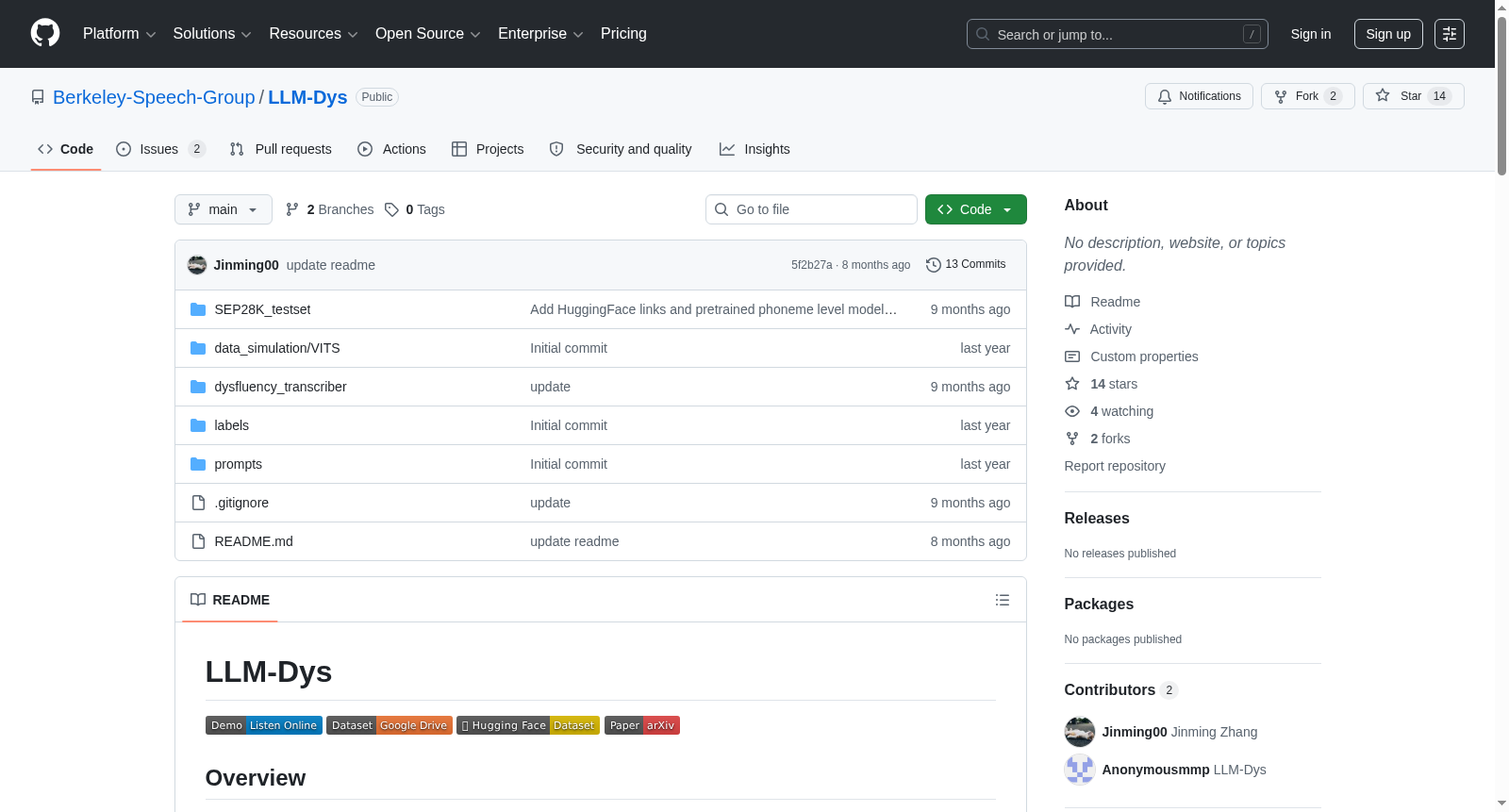The image size is (1509, 812).
Task: Open the main branch switcher dropdown
Action: (224, 209)
